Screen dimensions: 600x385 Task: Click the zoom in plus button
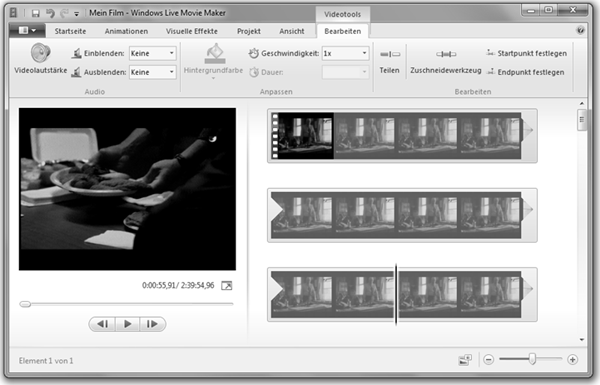[572, 360]
